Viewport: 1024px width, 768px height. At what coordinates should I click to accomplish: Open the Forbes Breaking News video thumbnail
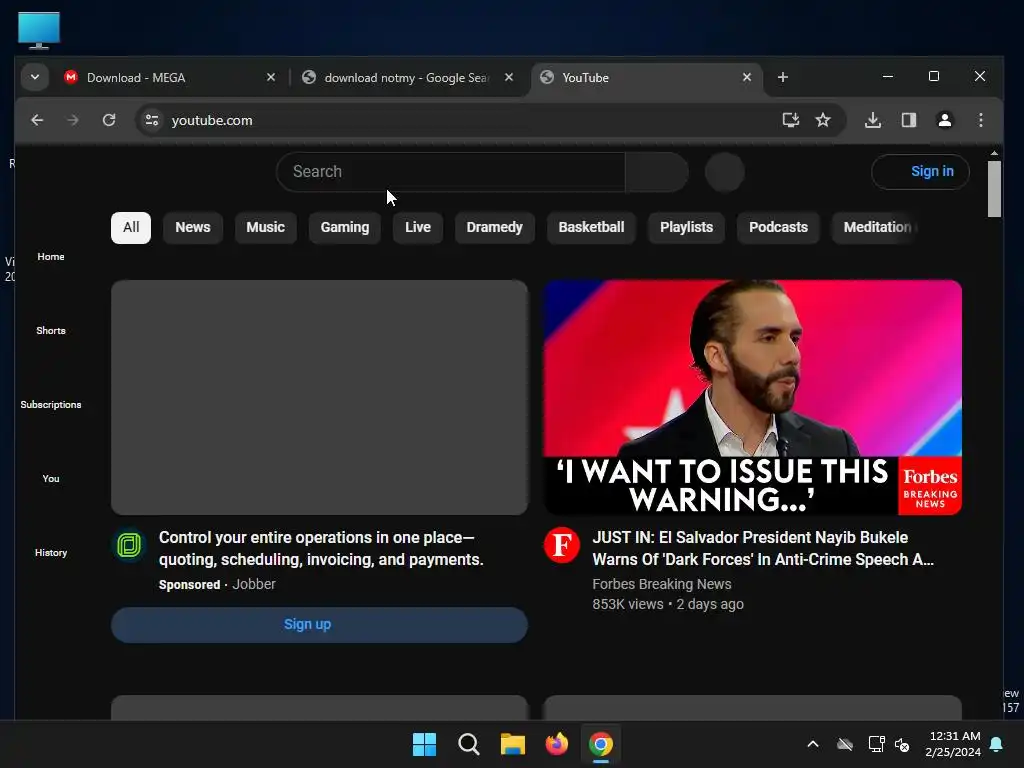click(752, 397)
